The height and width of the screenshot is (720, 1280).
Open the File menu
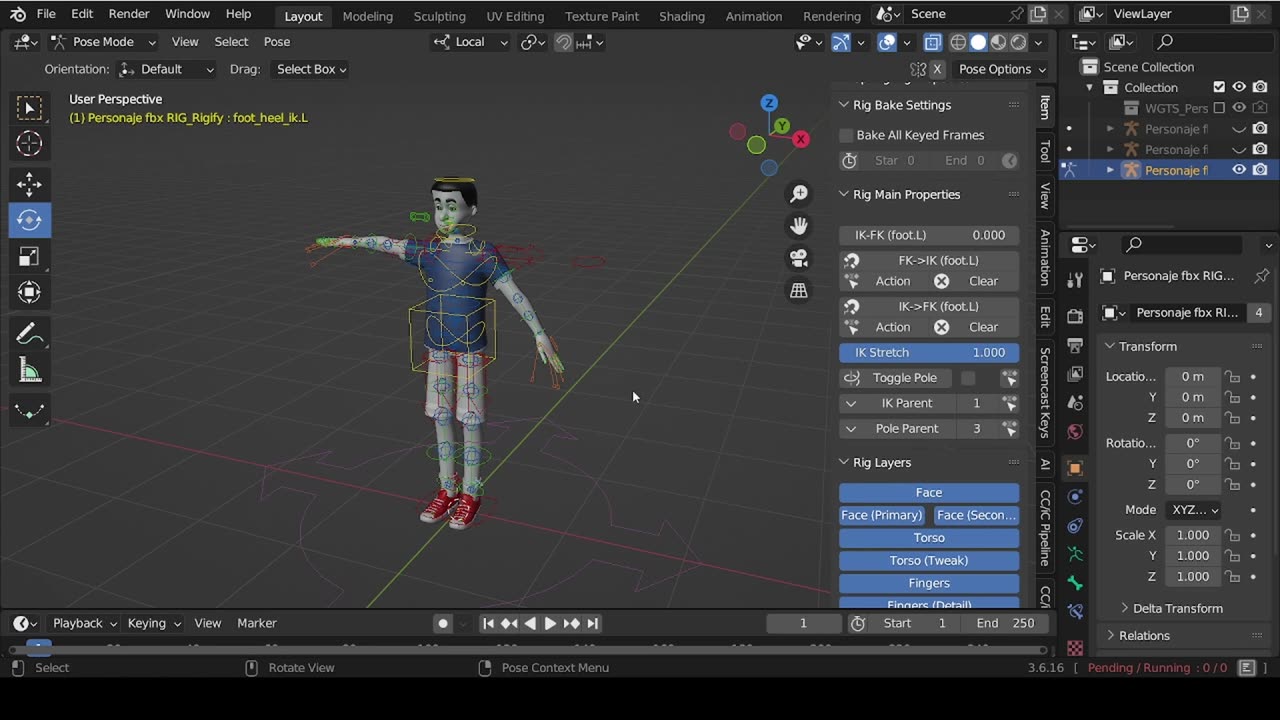[46, 14]
